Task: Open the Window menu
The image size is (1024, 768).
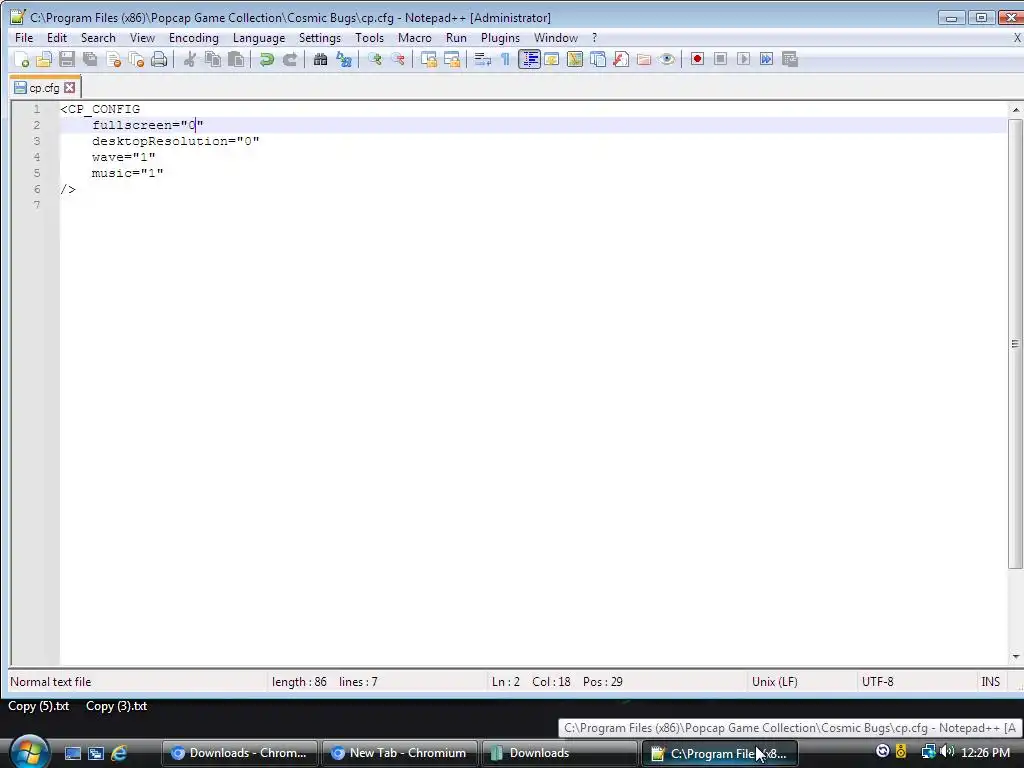Action: coord(556,38)
